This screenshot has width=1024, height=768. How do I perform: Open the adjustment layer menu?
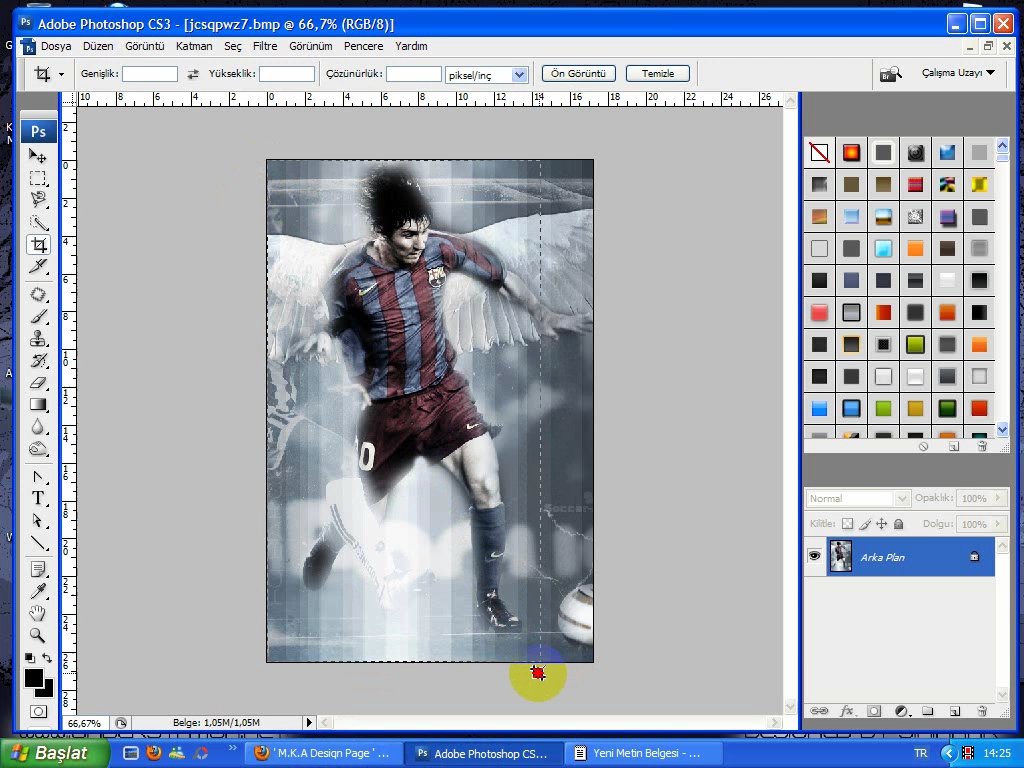(x=901, y=711)
